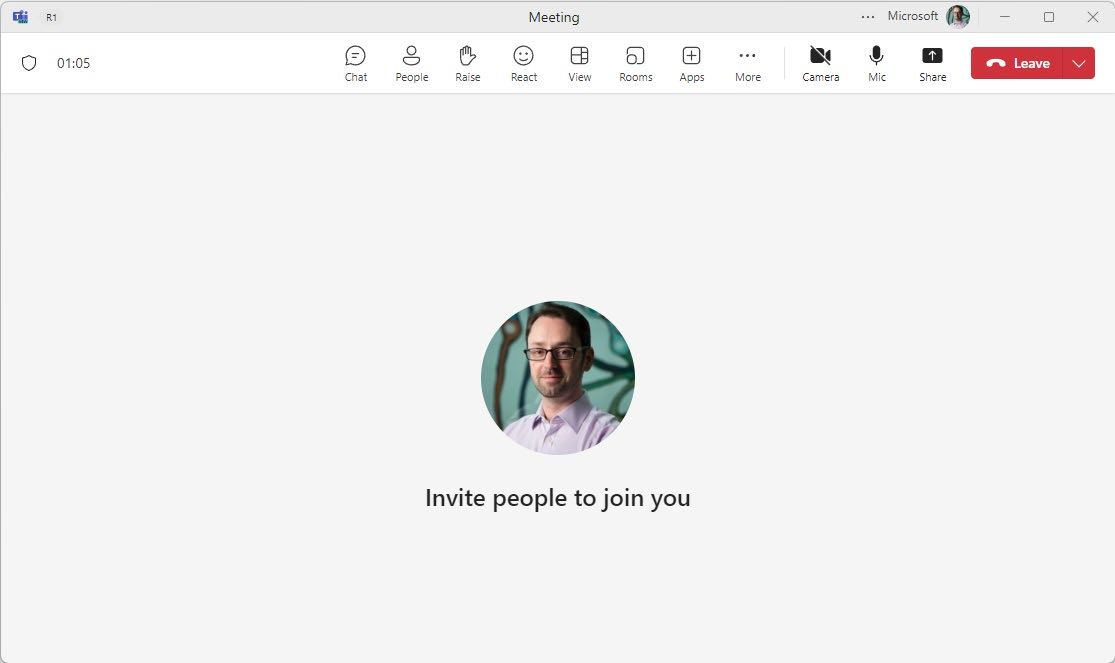Raise your hand in meeting
The image size is (1115, 663).
click(x=468, y=63)
